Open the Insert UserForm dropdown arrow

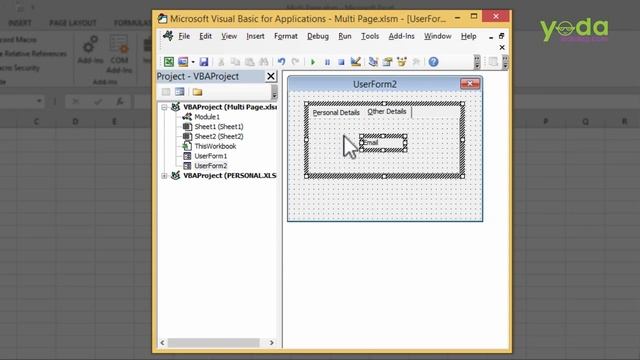193,62
